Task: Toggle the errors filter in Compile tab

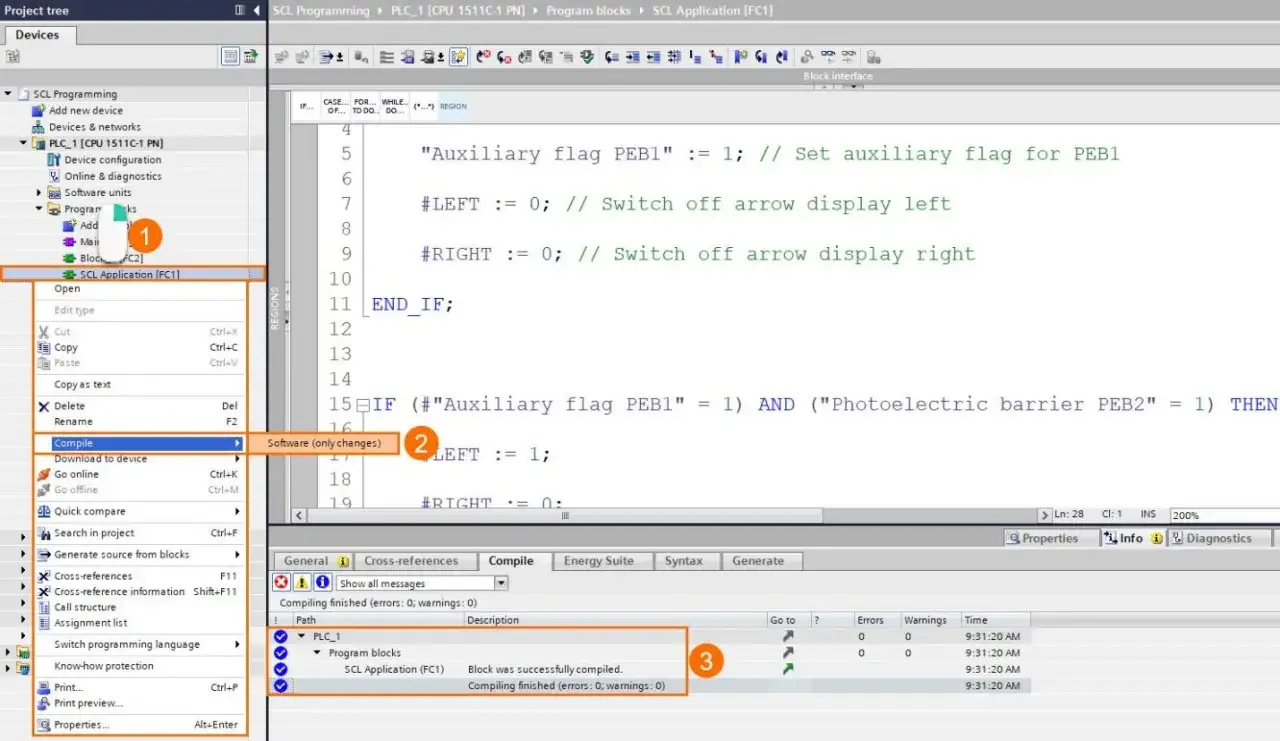Action: coord(282,583)
